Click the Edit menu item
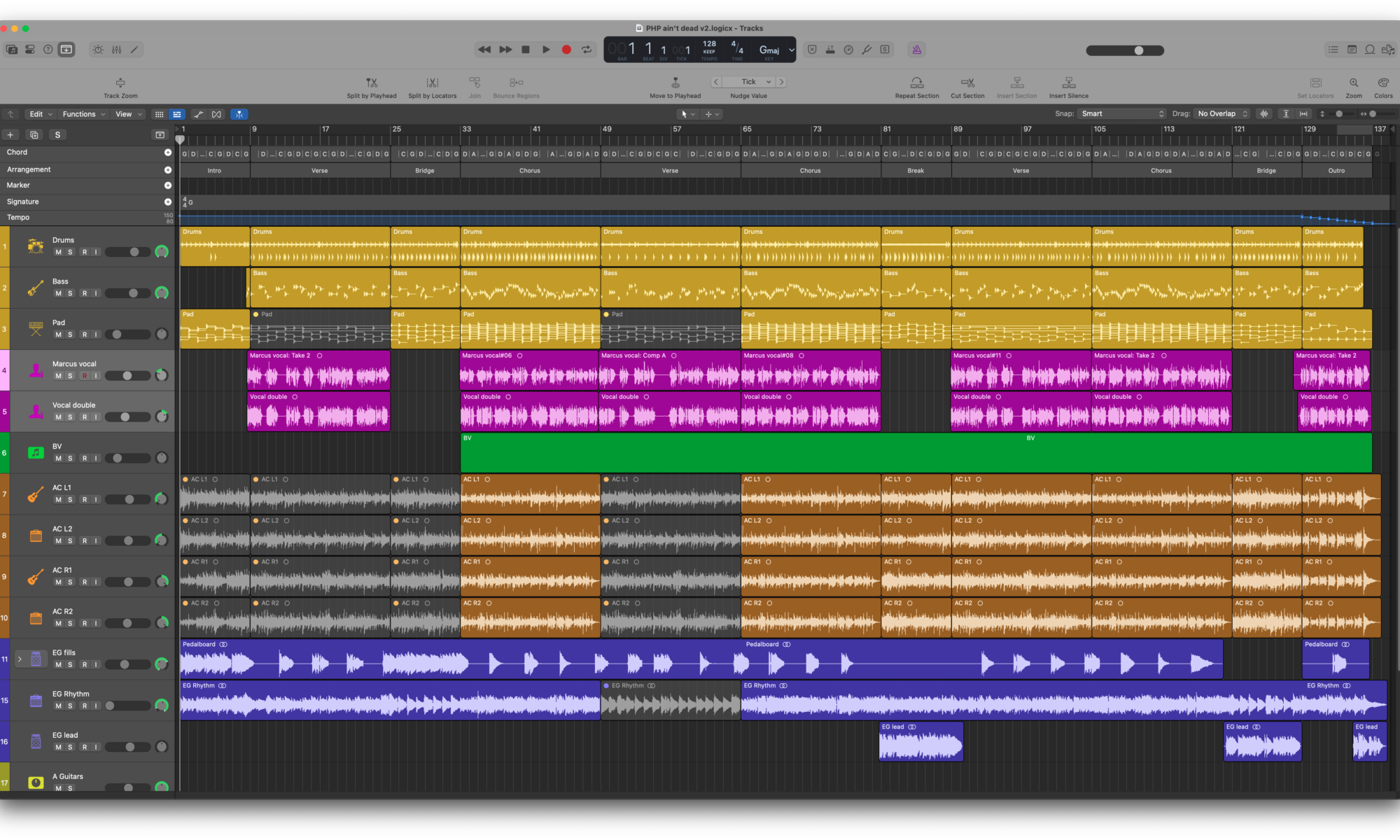 coord(34,113)
